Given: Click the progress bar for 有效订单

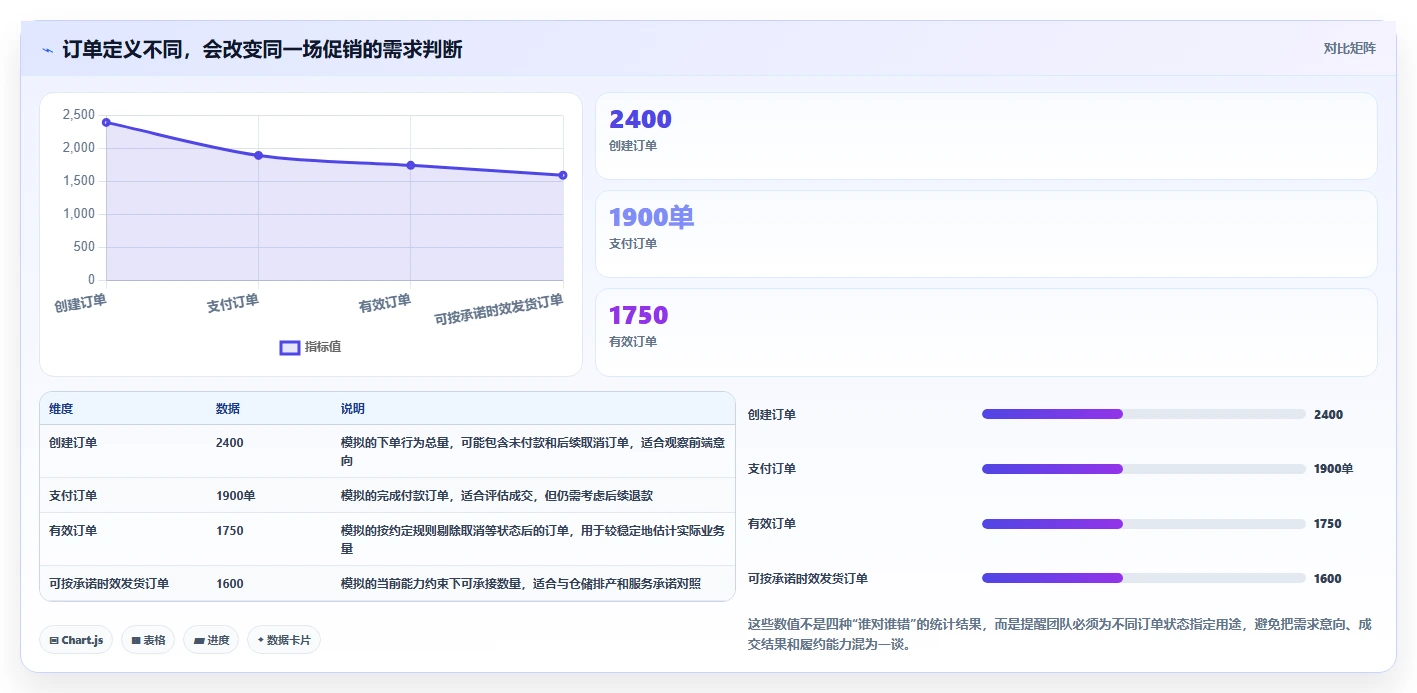Looking at the screenshot, I should pos(1144,524).
